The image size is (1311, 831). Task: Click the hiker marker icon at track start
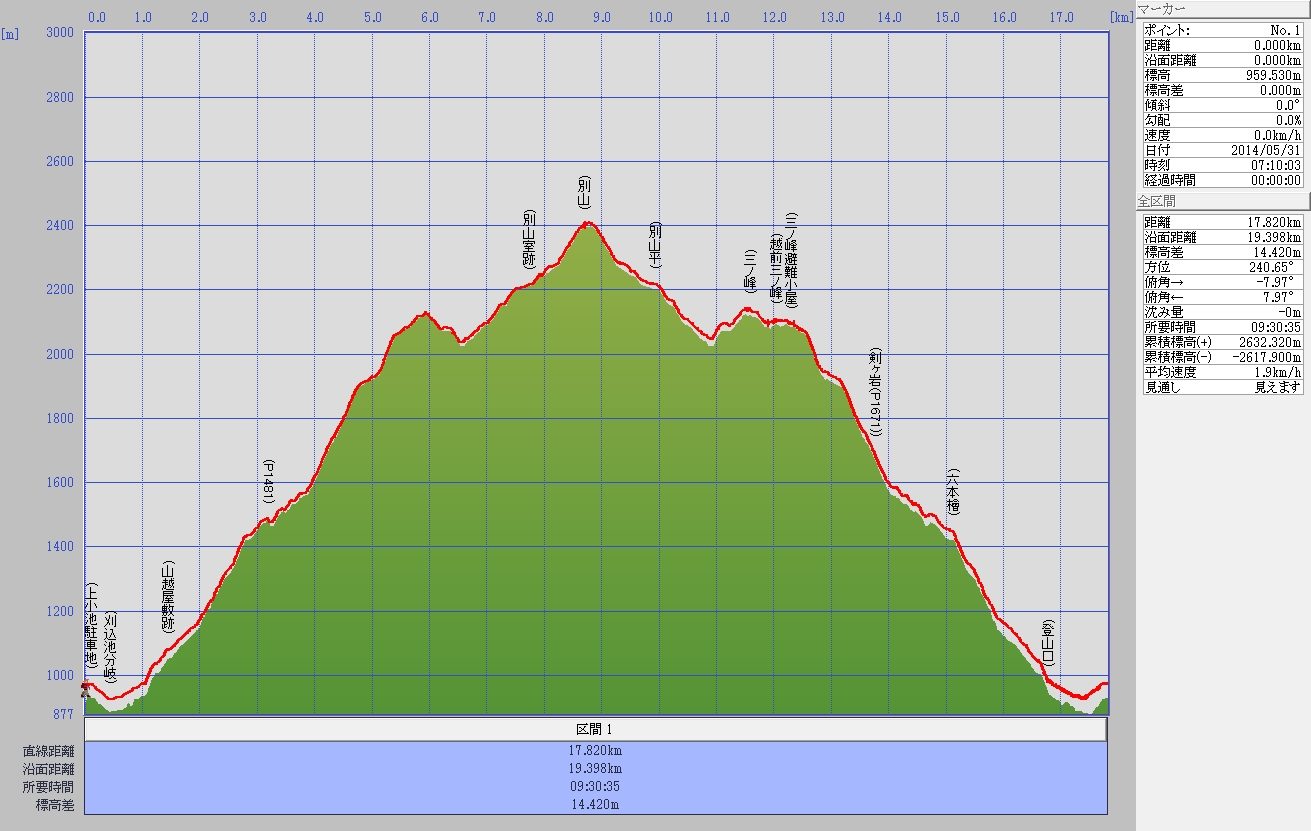[x=85, y=688]
